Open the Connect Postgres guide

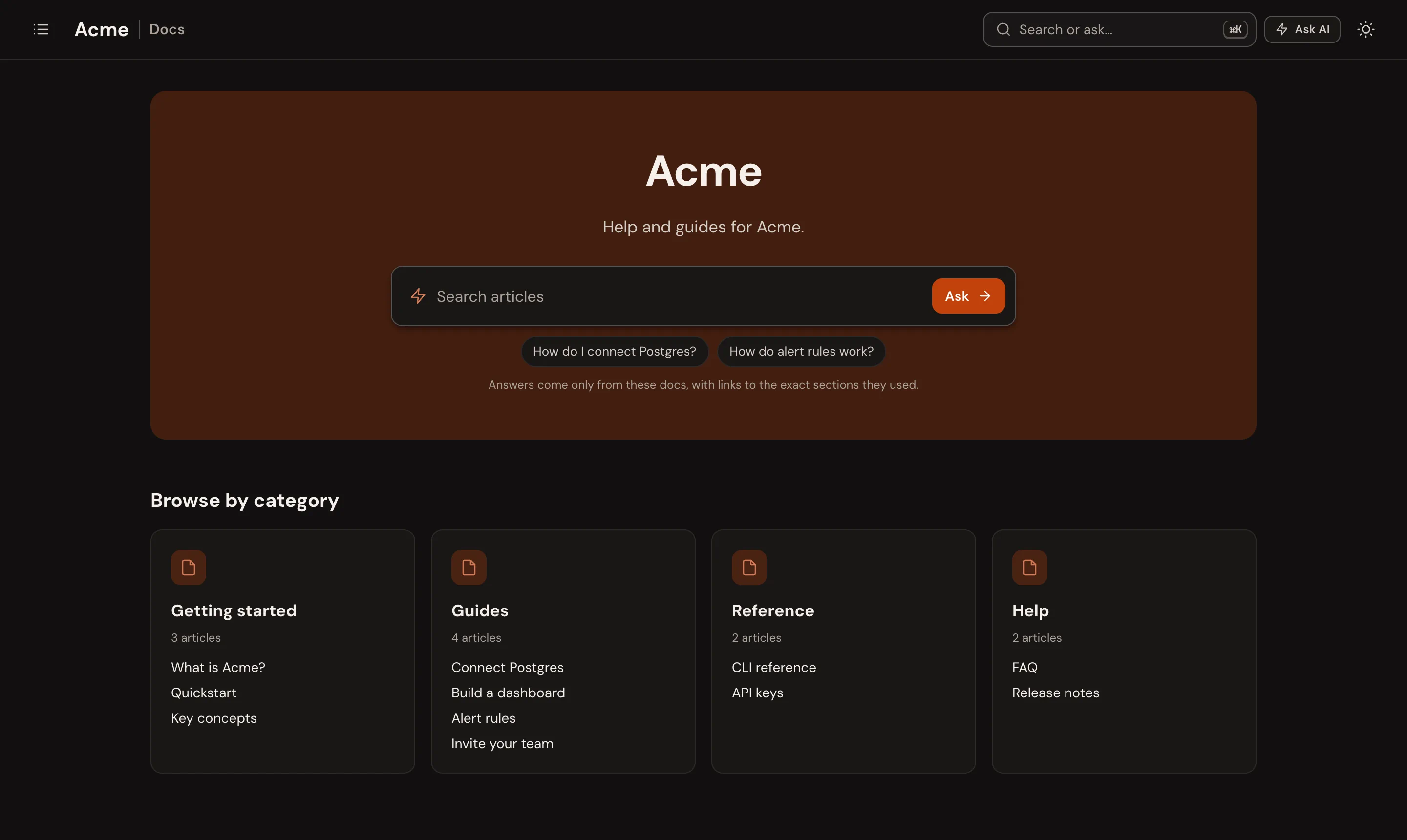[x=507, y=667]
